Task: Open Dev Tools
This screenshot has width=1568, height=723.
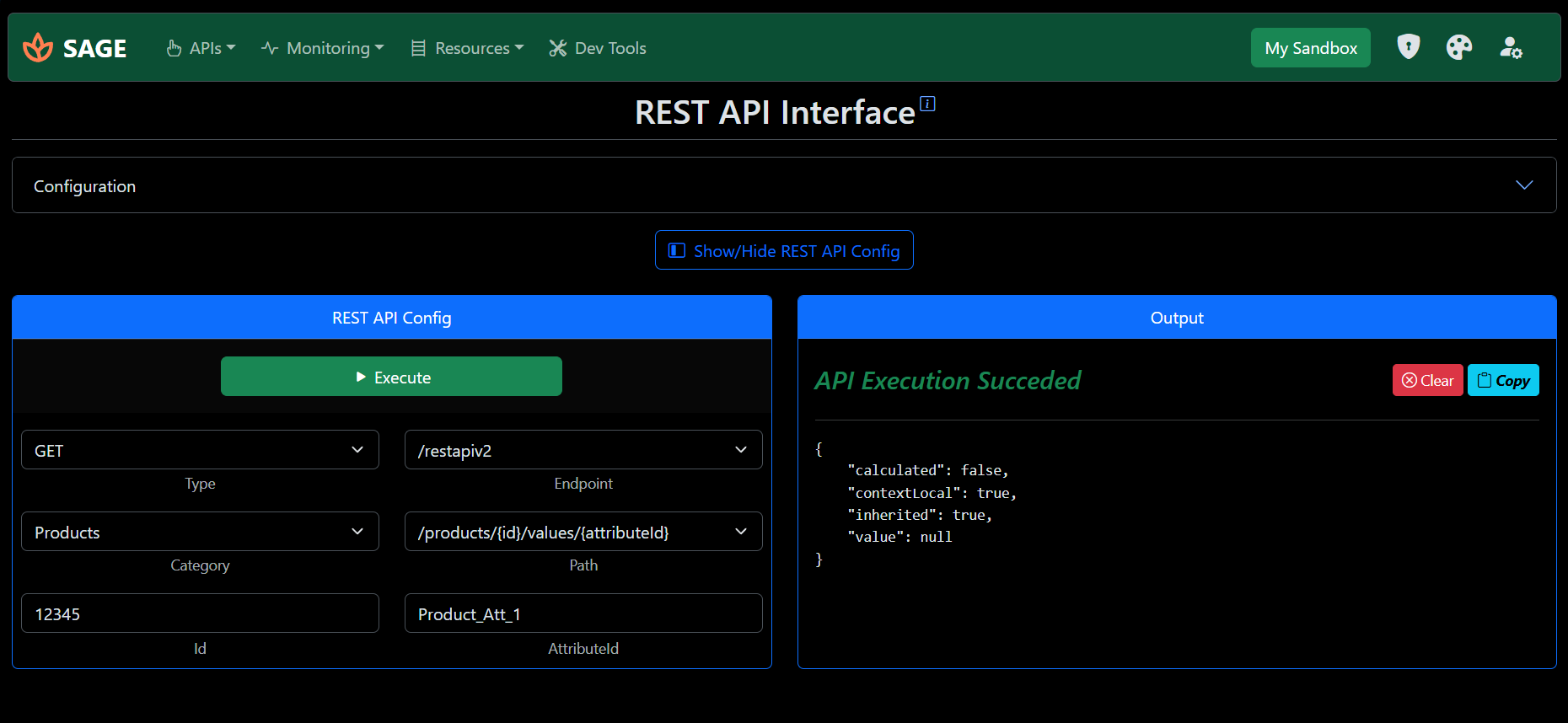Action: pos(598,48)
